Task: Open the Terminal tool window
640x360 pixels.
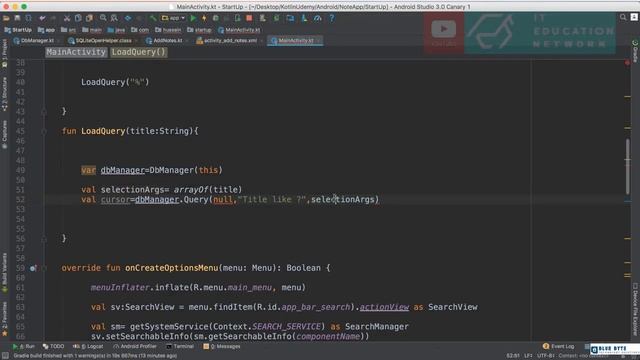Action: 180,347
